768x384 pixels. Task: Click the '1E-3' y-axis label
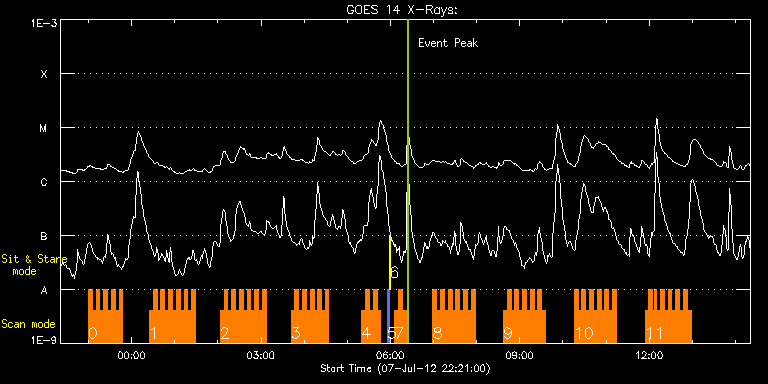(44, 23)
